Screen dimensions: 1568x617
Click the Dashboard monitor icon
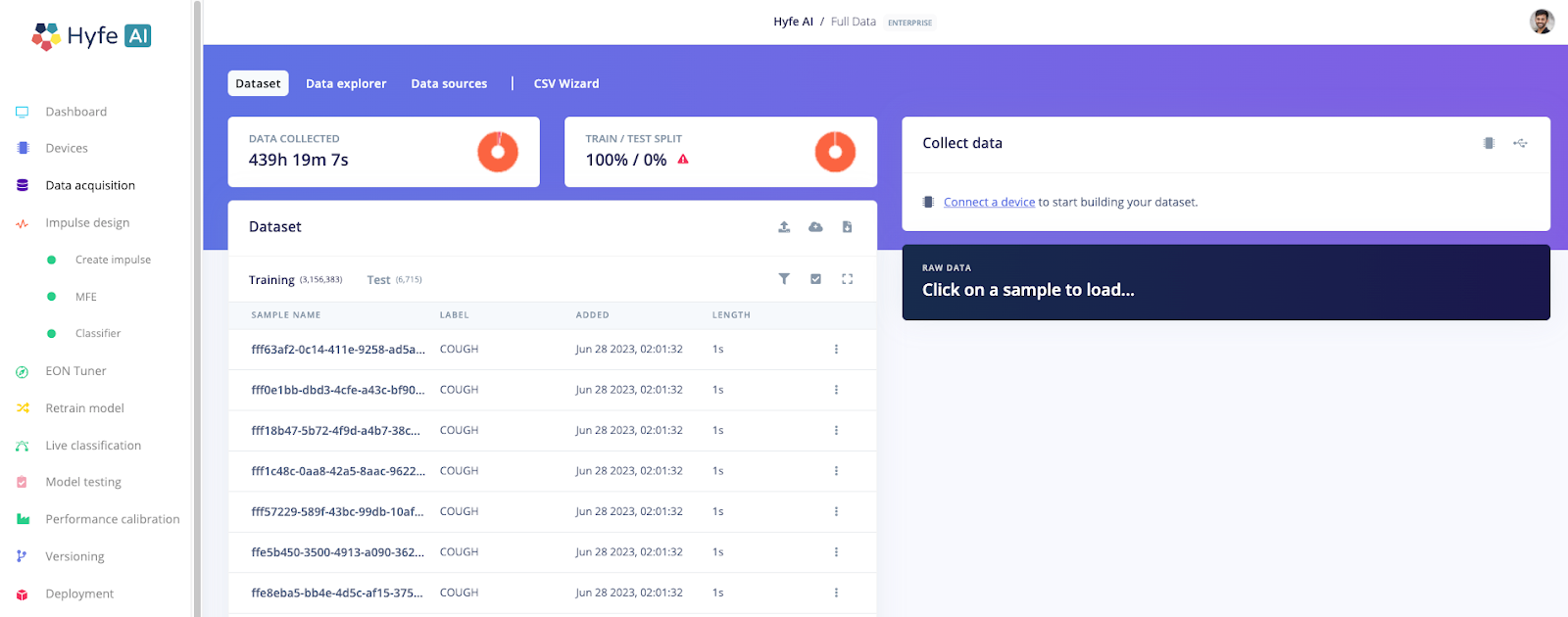pyautogui.click(x=23, y=112)
